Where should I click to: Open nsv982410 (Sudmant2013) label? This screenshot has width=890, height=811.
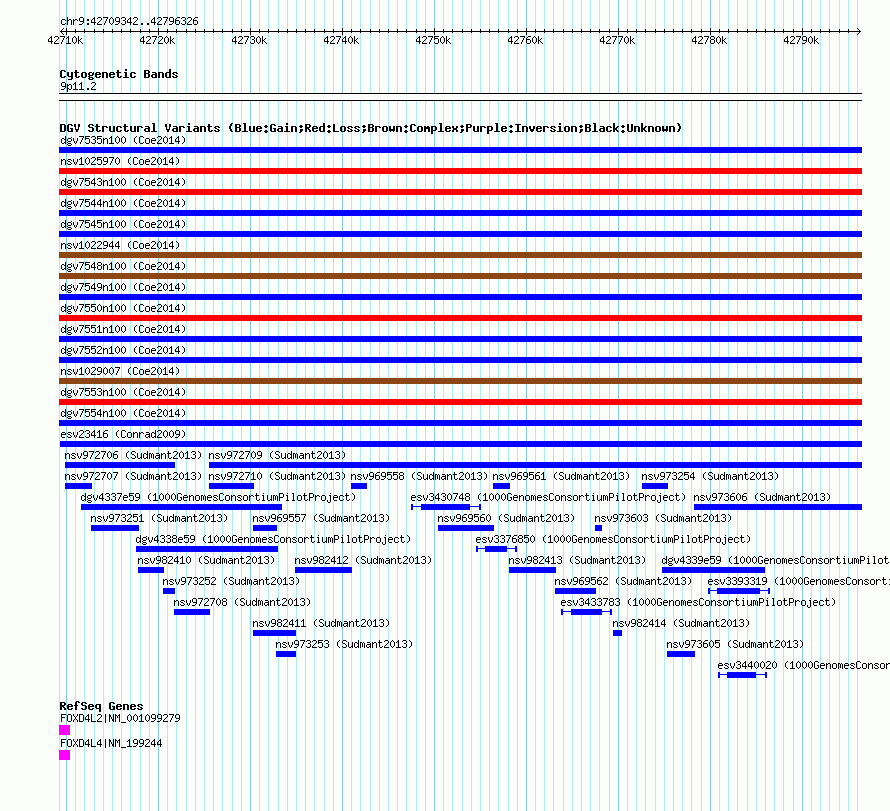tap(206, 560)
